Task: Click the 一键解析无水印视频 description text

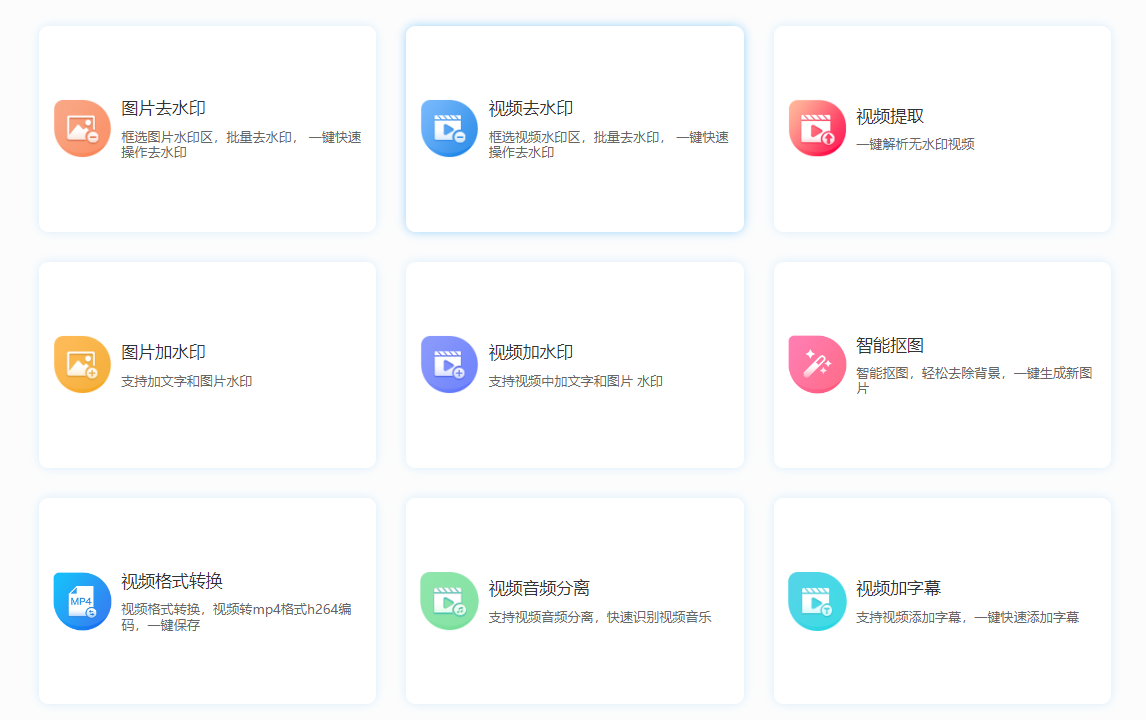Action: (915, 144)
